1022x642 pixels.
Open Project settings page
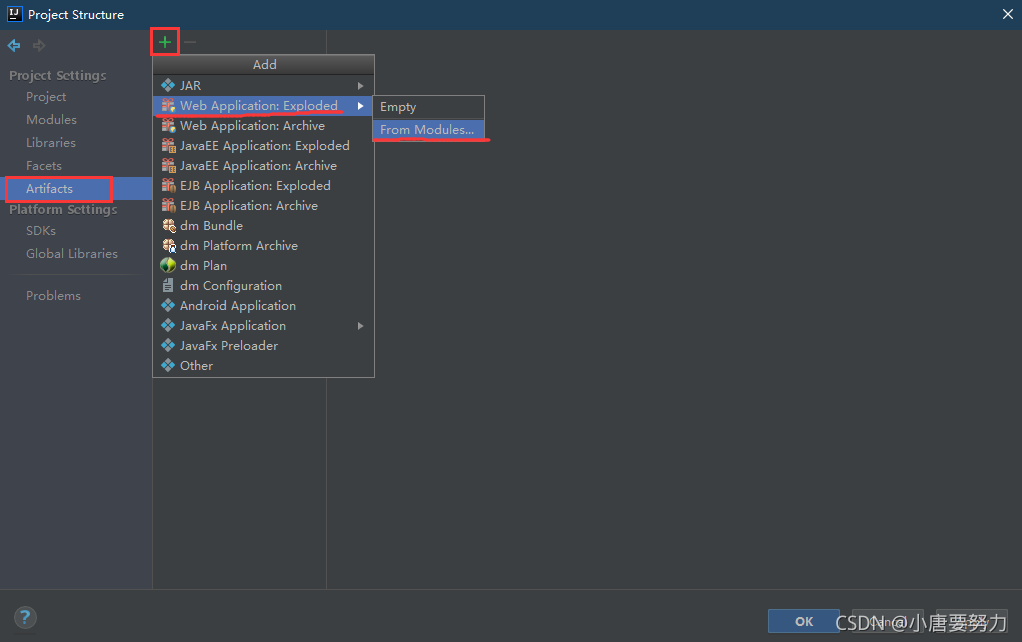click(x=46, y=96)
